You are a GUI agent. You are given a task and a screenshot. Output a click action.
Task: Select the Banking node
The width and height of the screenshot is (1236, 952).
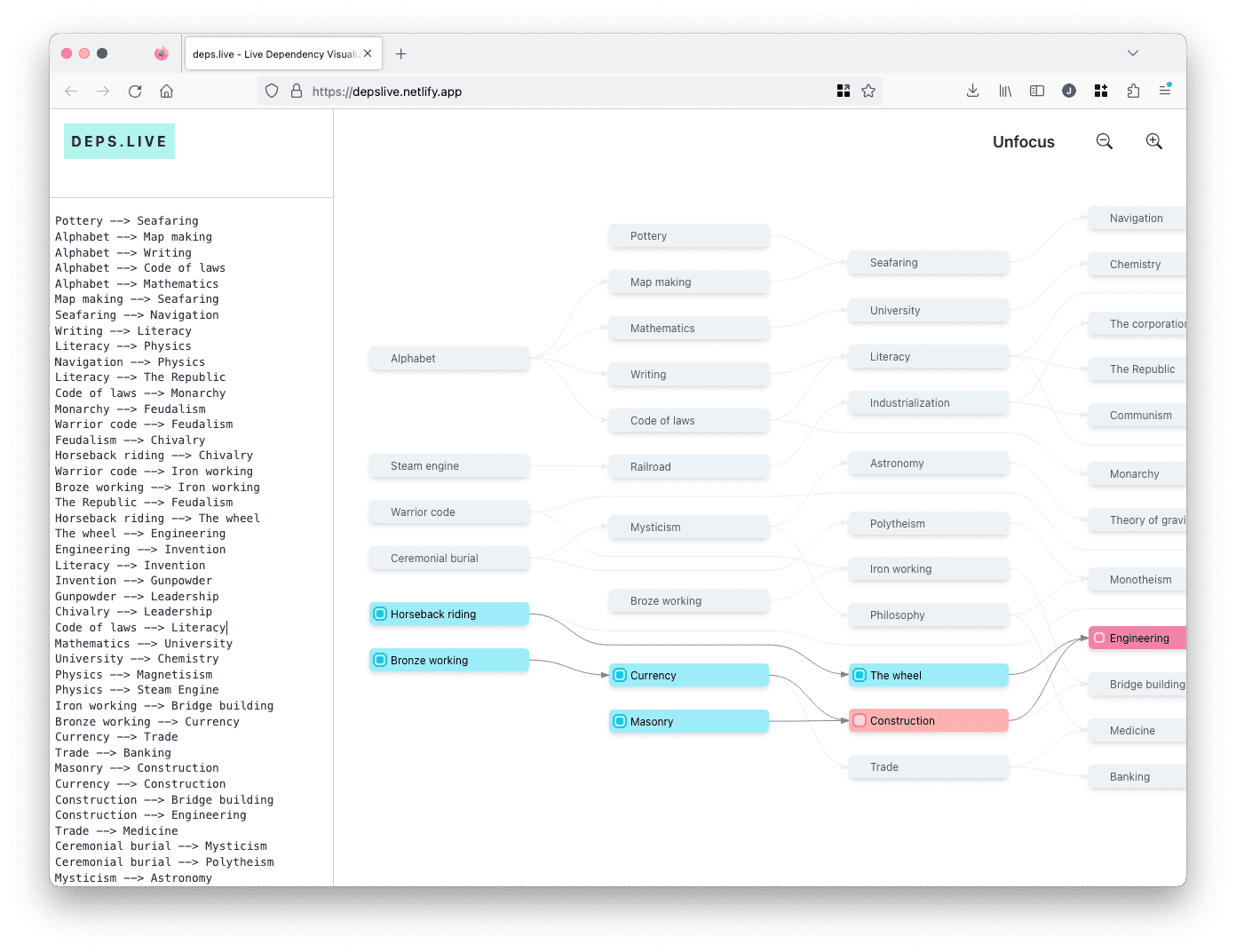tap(1137, 776)
